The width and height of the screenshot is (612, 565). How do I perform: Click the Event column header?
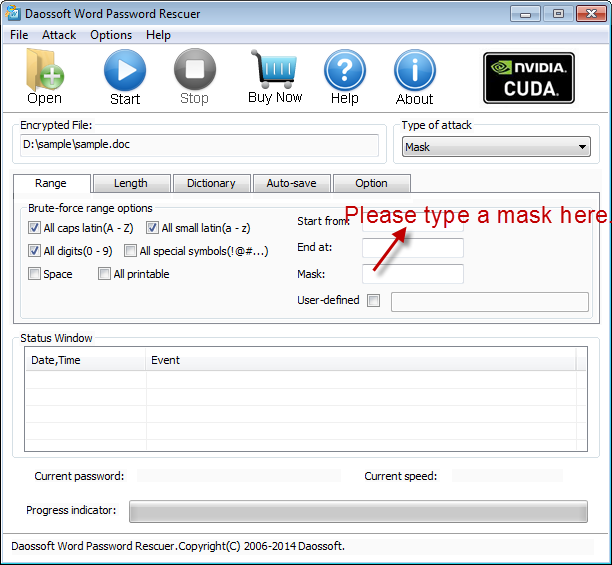[361, 360]
